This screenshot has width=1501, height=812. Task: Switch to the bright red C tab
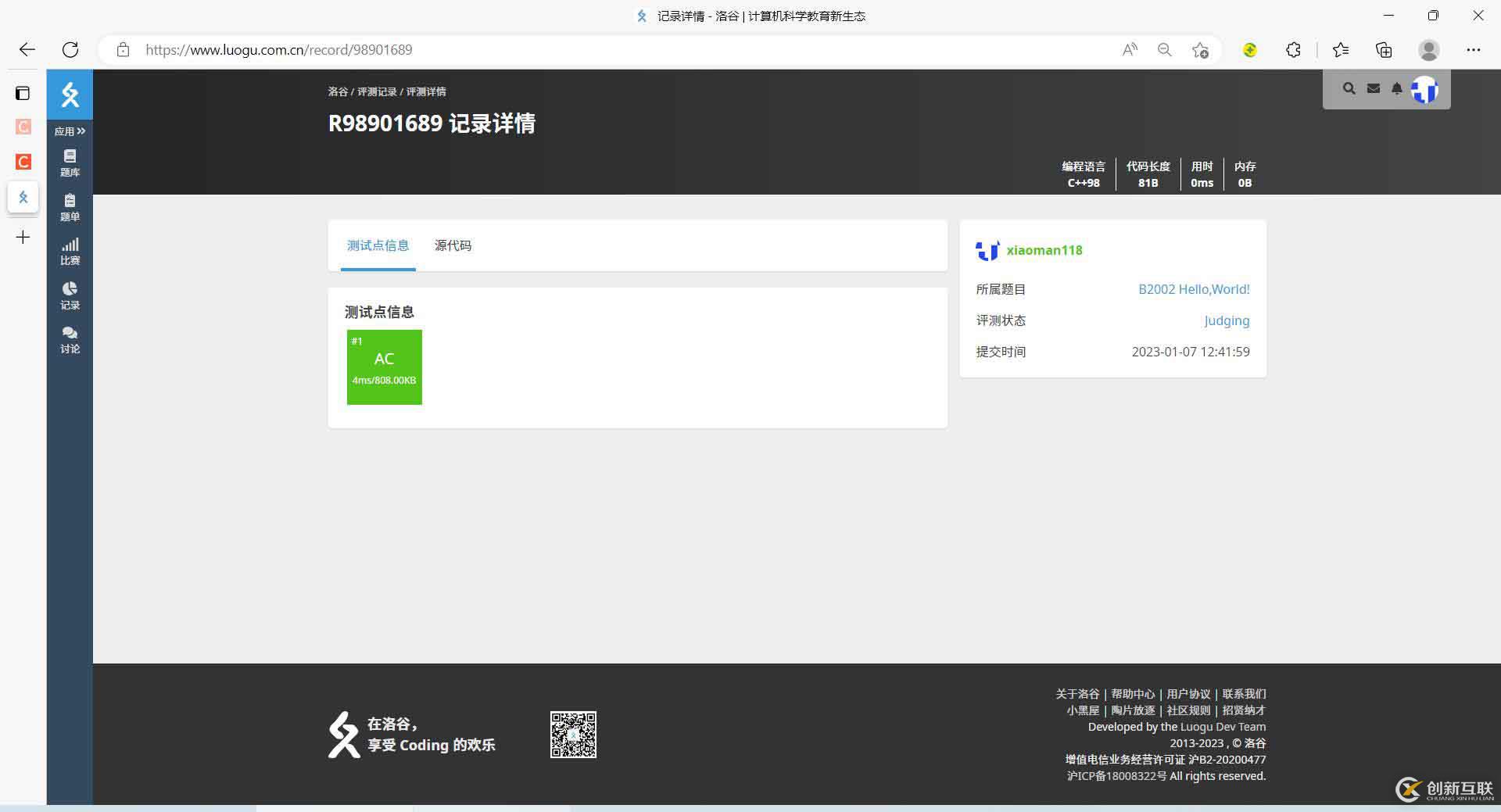click(x=23, y=162)
